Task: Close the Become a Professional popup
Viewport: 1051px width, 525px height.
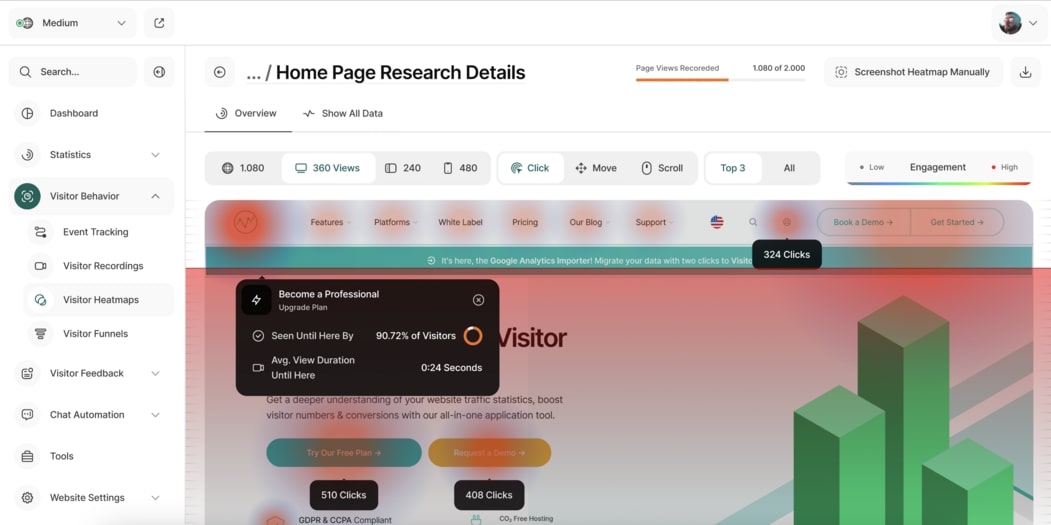Action: pos(479,300)
